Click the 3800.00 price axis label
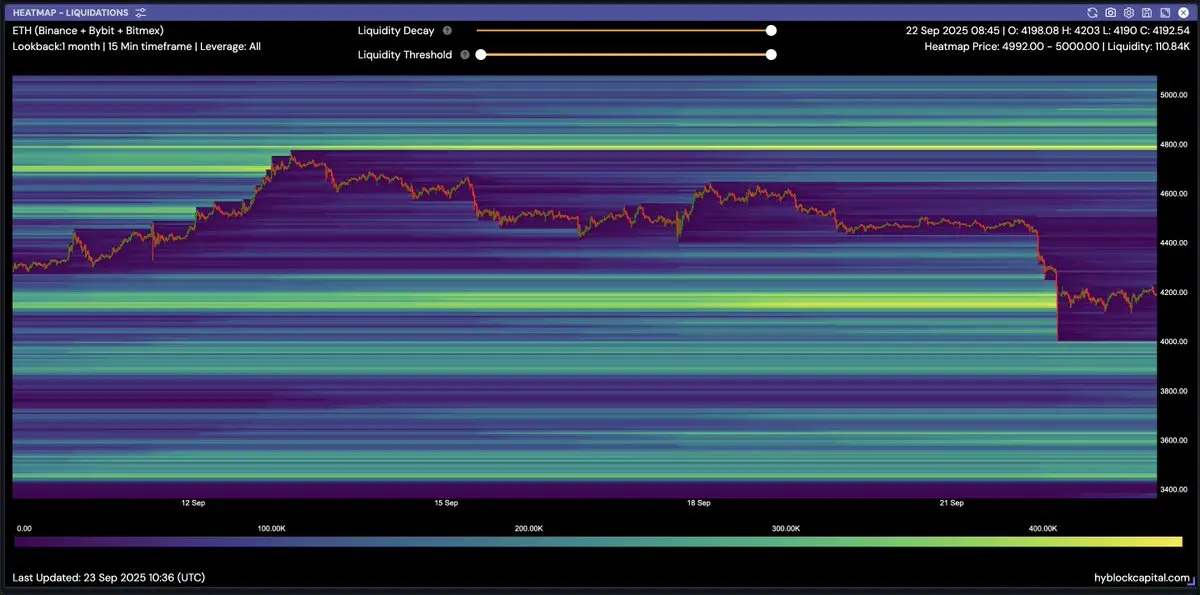 tap(1173, 392)
